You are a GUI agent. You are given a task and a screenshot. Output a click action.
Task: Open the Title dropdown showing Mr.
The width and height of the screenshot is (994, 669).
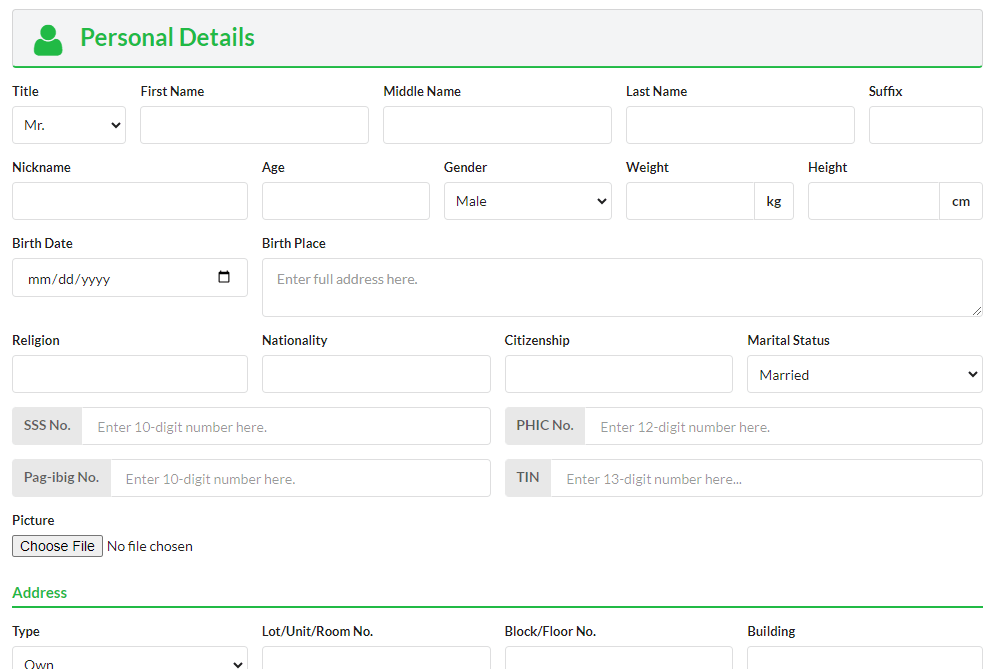point(69,125)
